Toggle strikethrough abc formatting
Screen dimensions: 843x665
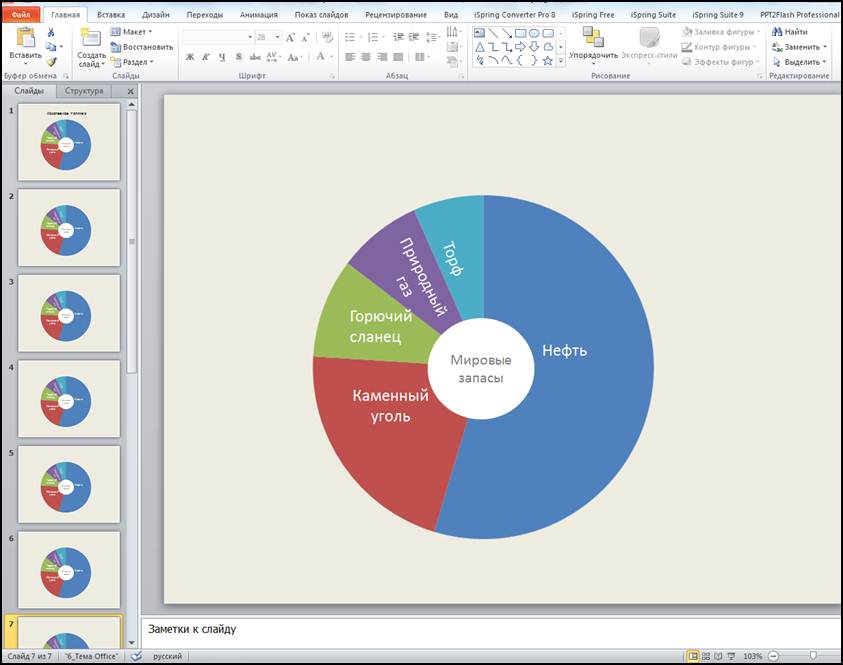(x=255, y=57)
